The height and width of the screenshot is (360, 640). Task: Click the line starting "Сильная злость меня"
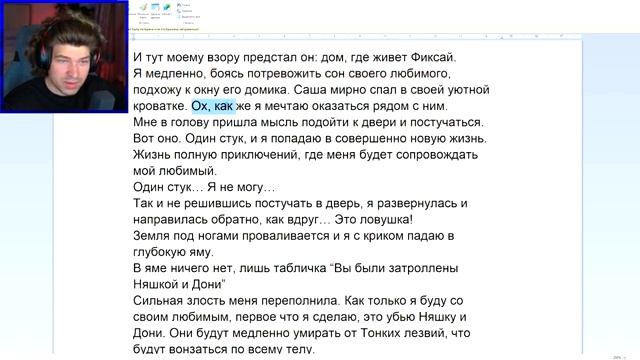pos(298,301)
